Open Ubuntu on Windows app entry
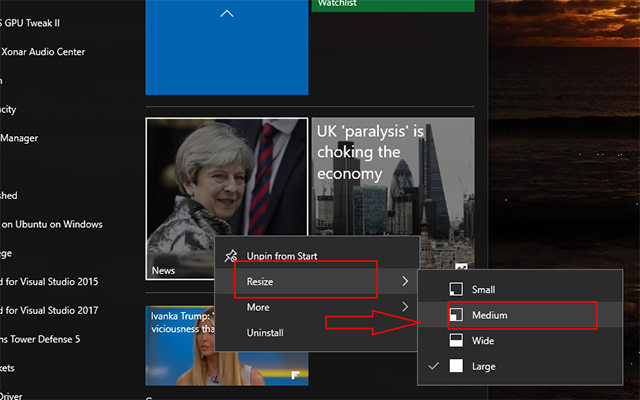The image size is (640, 400). coord(51,224)
